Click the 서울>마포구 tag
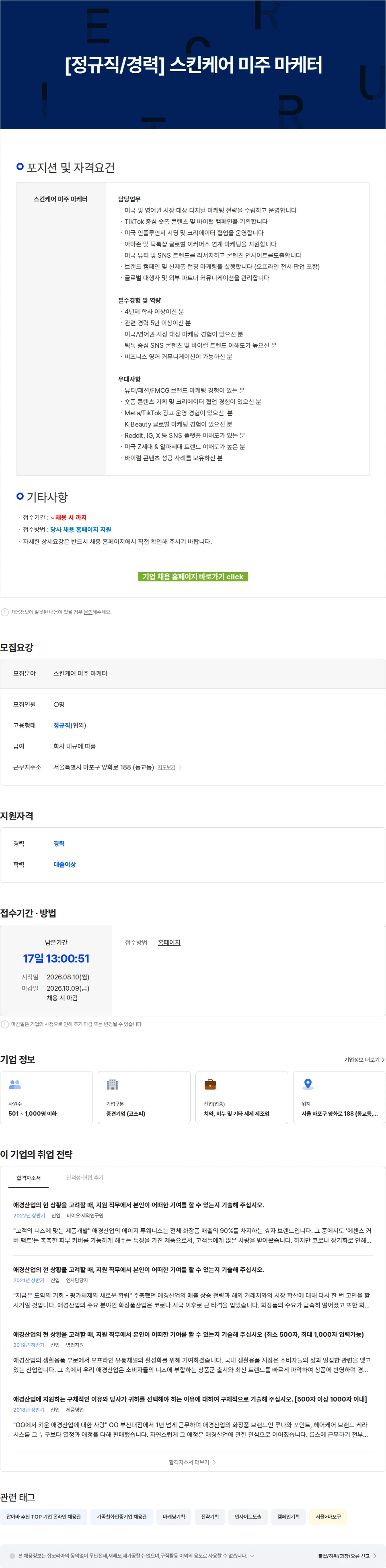 (x=328, y=1516)
